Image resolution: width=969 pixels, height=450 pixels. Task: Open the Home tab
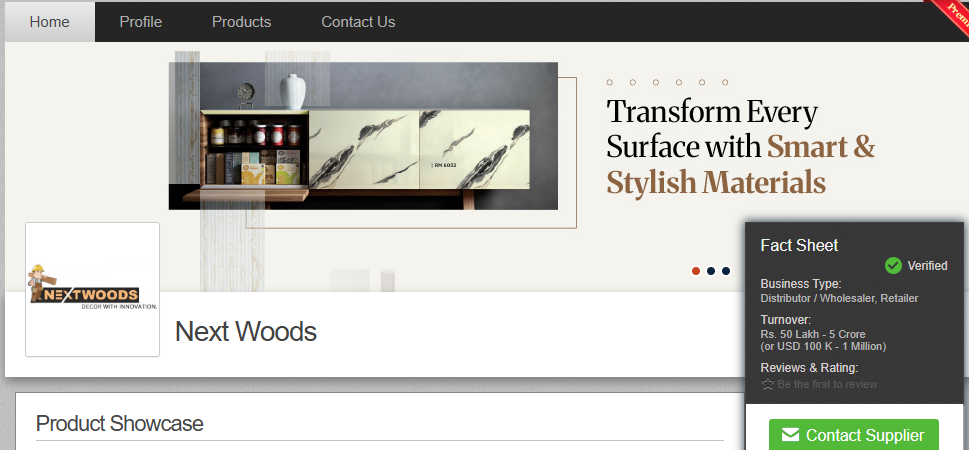(x=49, y=22)
